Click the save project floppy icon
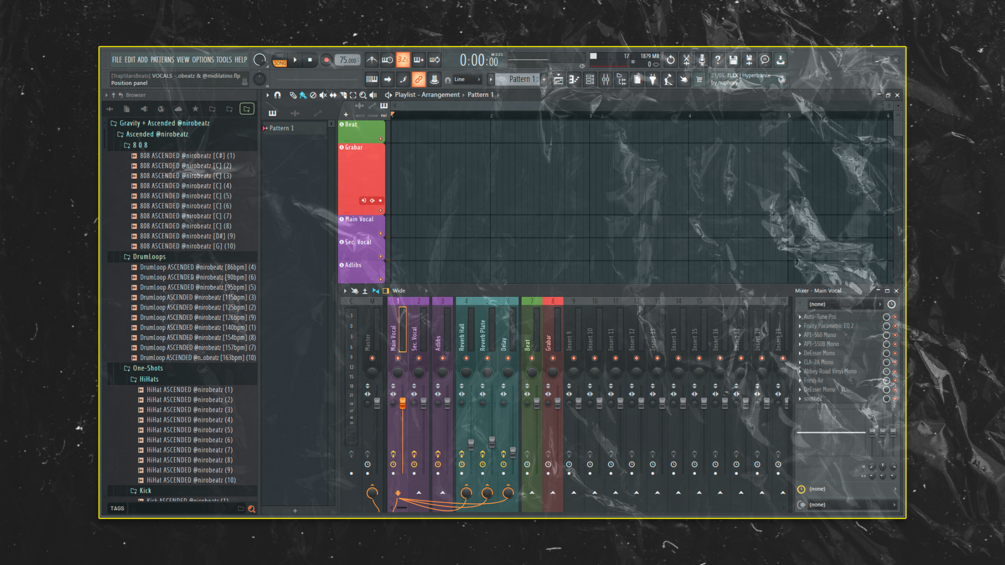The image size is (1005, 565). point(733,60)
